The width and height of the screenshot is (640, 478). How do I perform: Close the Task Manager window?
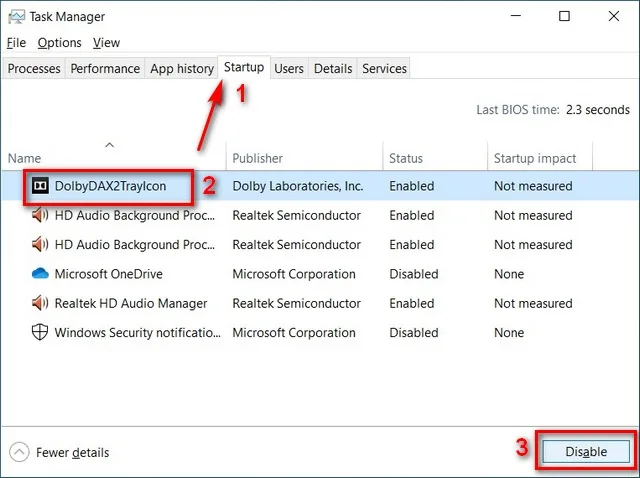click(613, 16)
